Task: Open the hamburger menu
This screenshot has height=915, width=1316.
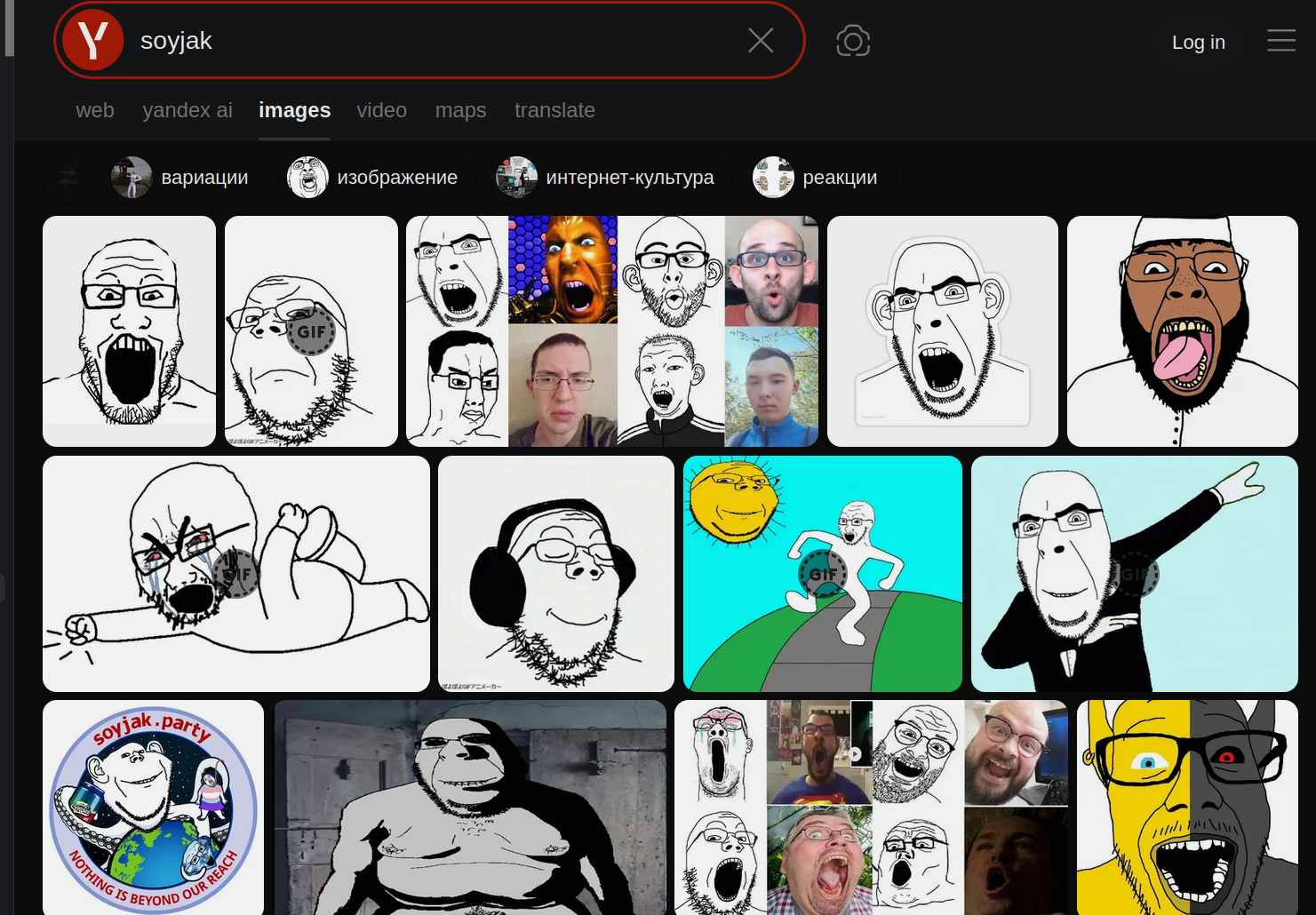Action: click(1281, 41)
